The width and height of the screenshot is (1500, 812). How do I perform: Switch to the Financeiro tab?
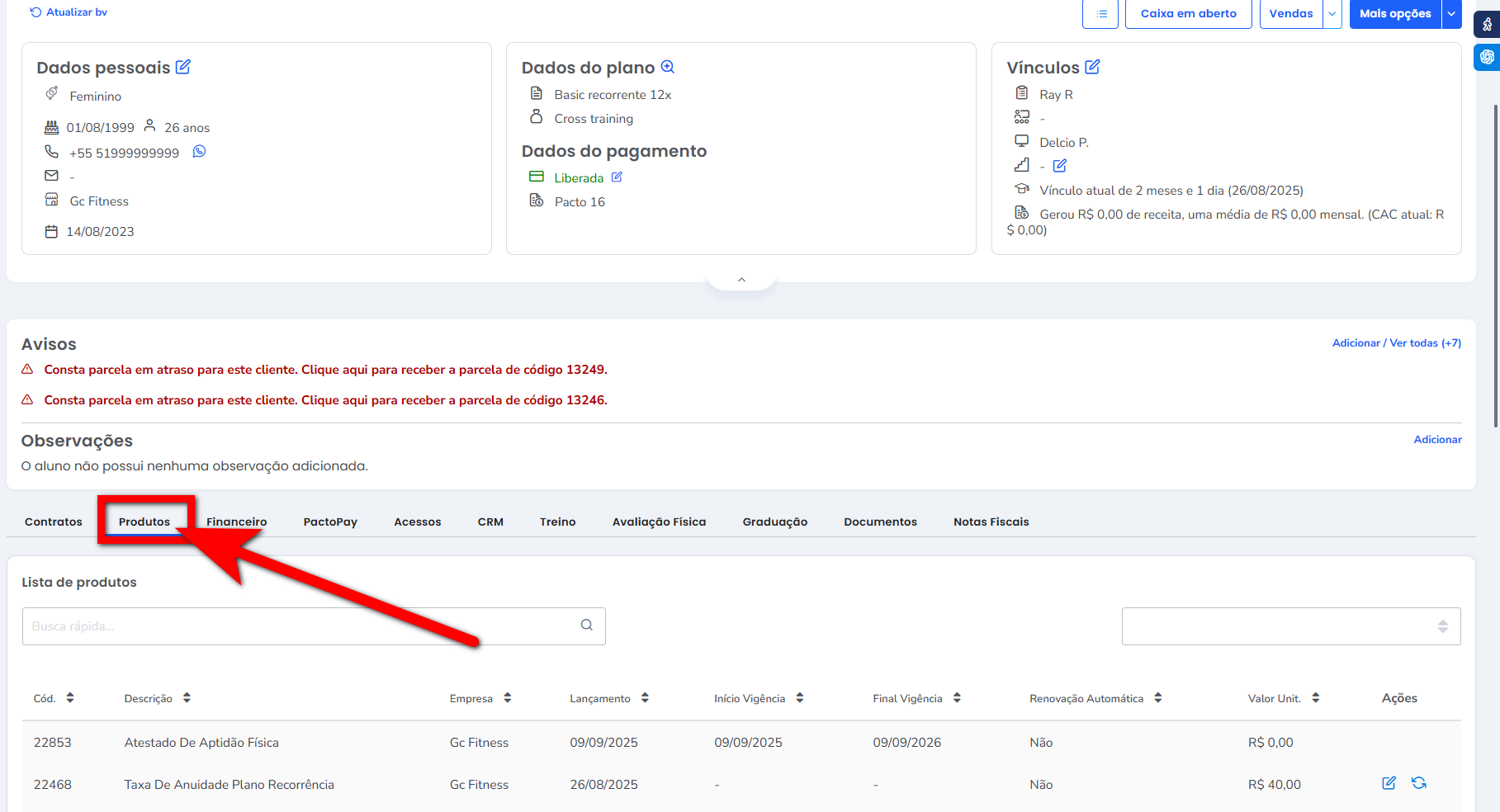click(236, 522)
